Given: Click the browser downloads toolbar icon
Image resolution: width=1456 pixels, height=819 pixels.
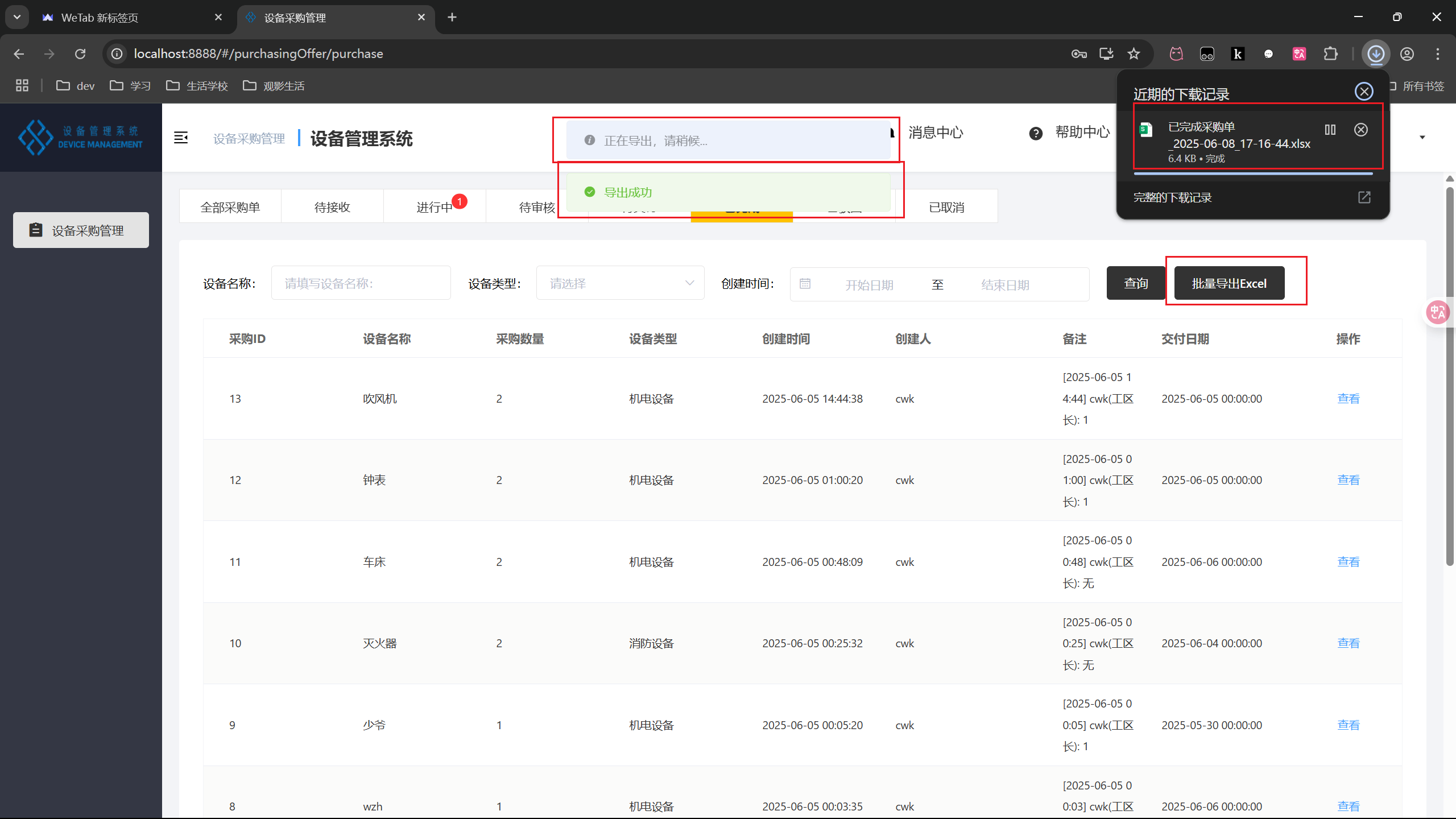Looking at the screenshot, I should [x=1376, y=54].
